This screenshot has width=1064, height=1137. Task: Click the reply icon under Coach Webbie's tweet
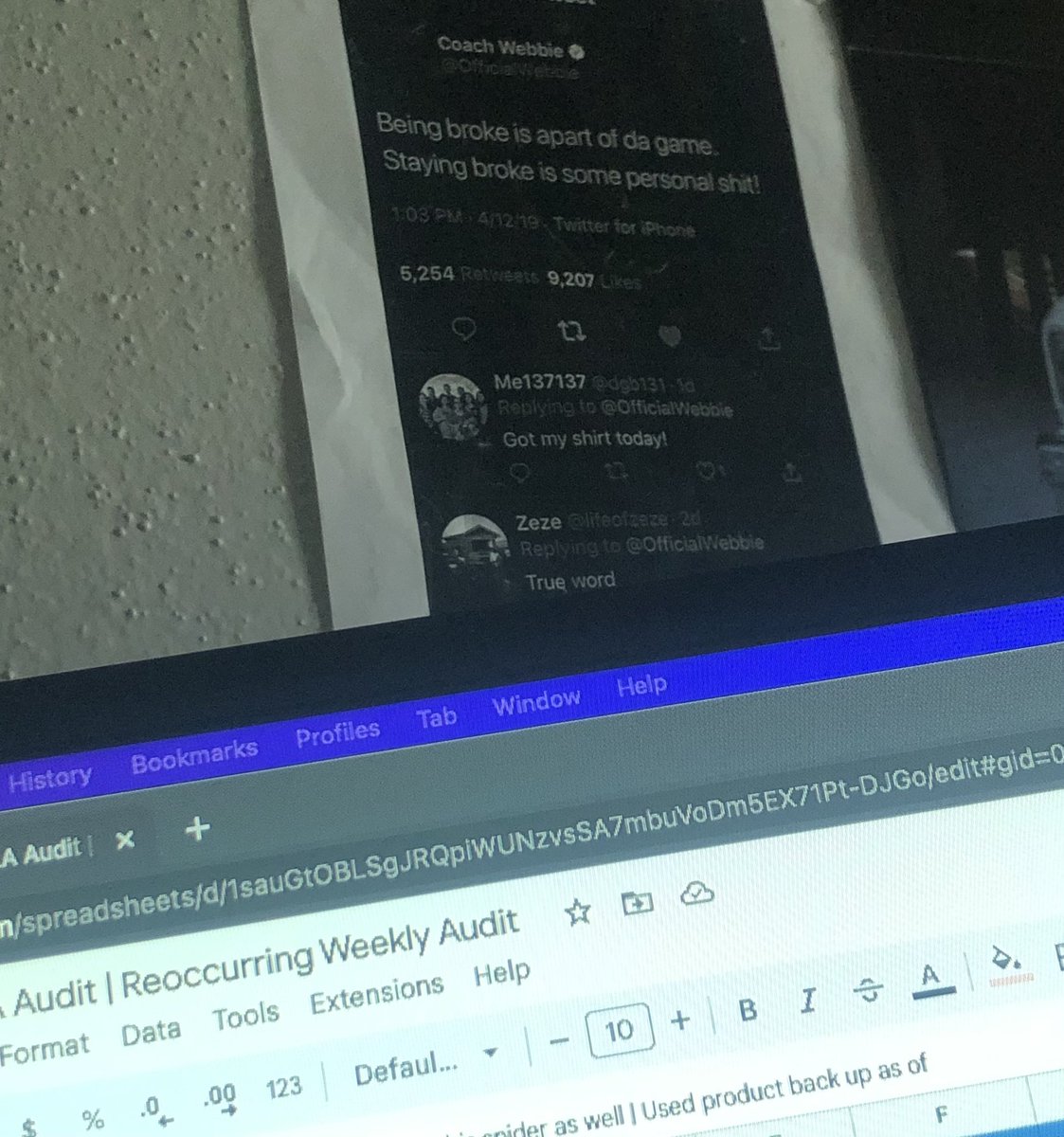464,329
